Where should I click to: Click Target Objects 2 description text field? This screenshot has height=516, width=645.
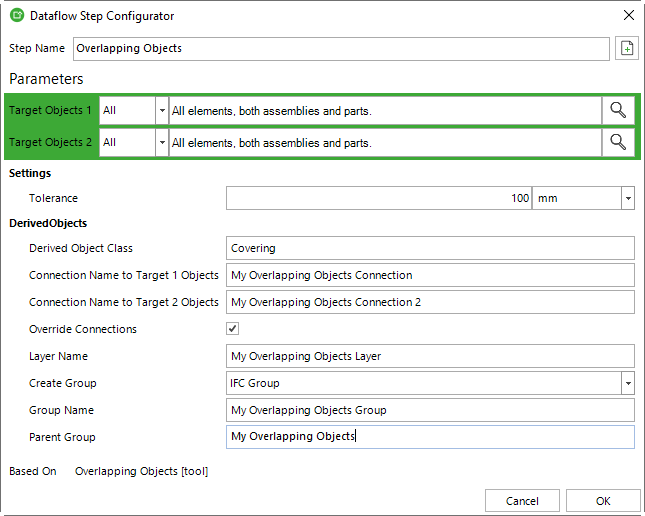coord(385,142)
